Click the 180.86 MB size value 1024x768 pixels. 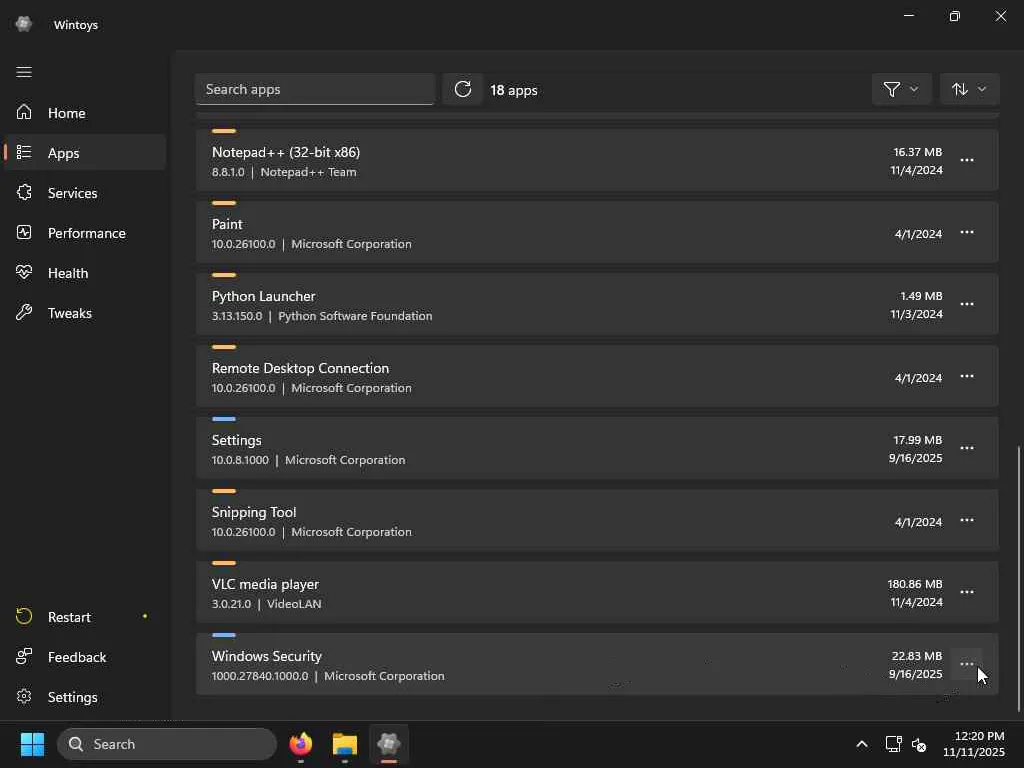coord(914,584)
